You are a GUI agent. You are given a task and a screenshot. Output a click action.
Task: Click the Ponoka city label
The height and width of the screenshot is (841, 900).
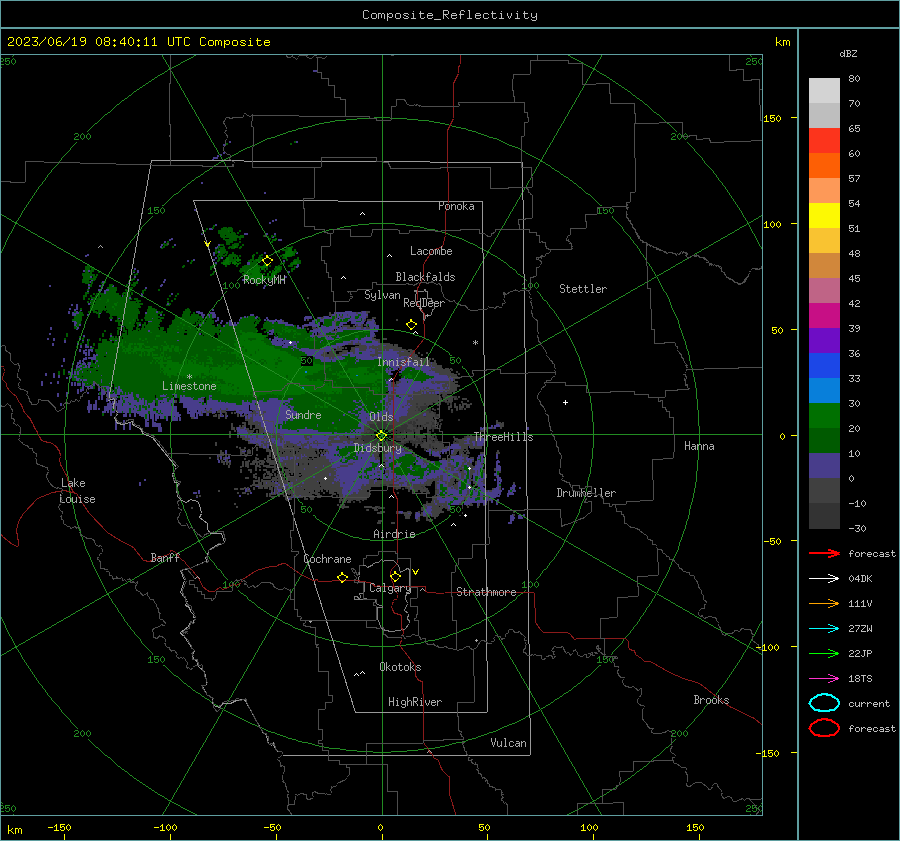456,206
